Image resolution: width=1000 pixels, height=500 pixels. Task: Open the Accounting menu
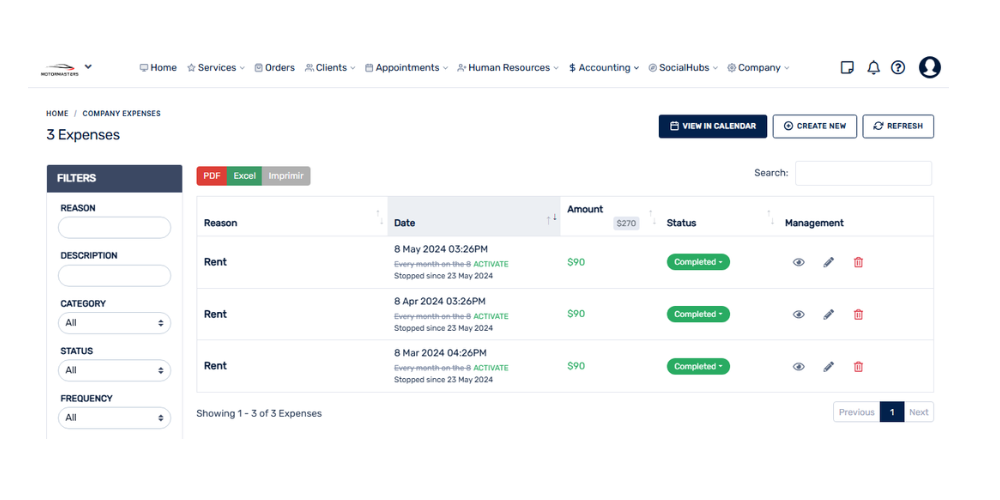[605, 68]
